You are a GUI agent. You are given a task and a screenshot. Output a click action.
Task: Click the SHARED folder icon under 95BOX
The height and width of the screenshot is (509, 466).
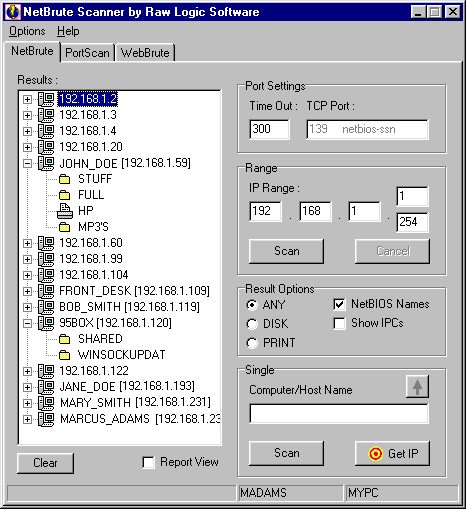[x=65, y=339]
